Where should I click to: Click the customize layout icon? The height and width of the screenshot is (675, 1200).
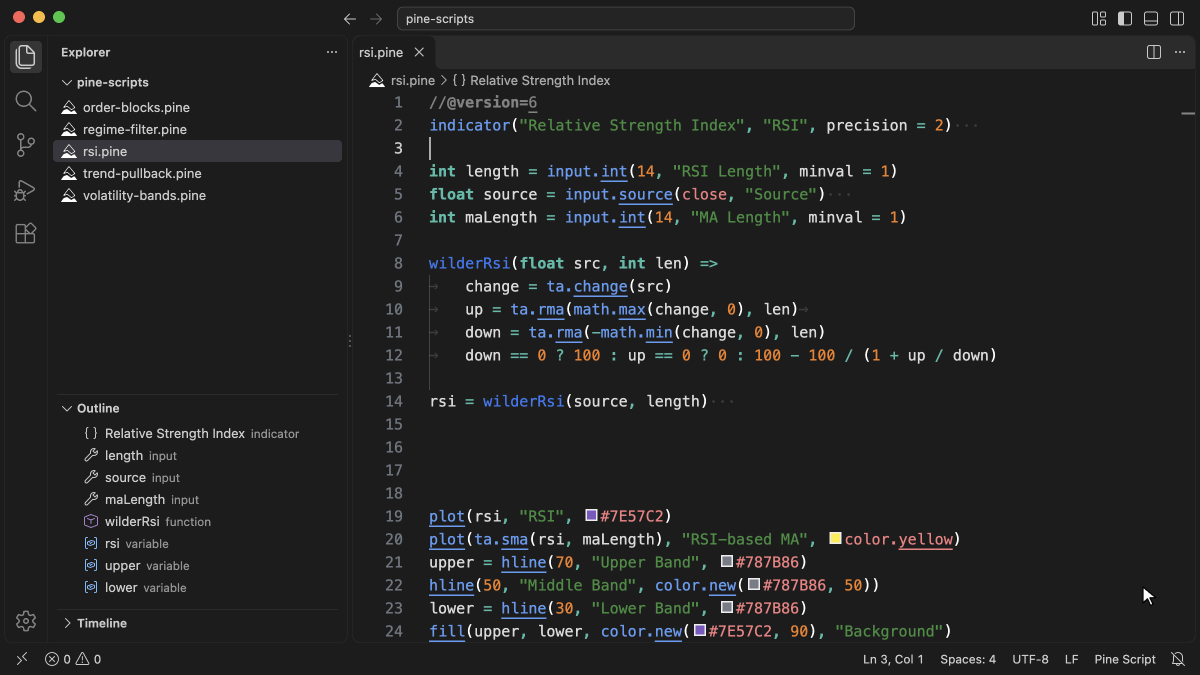pyautogui.click(x=1099, y=18)
